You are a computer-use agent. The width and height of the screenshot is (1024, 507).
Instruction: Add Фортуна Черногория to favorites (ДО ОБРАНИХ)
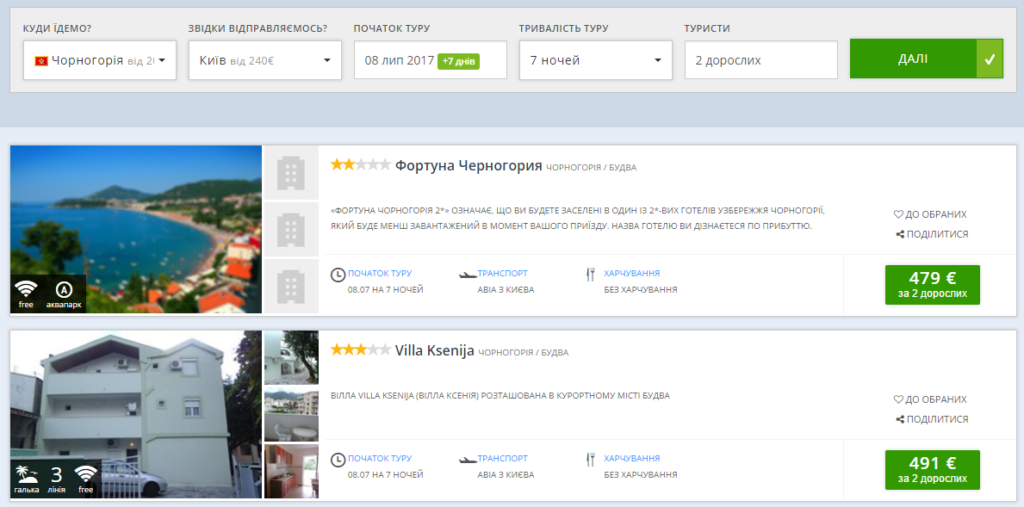point(930,214)
